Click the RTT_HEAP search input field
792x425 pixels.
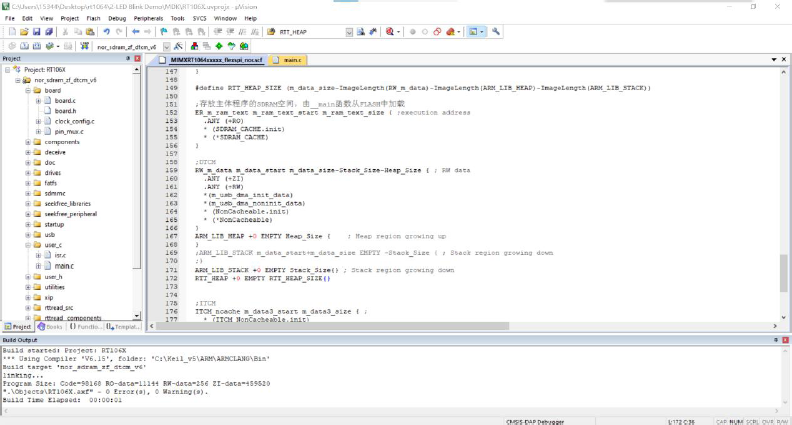311,32
